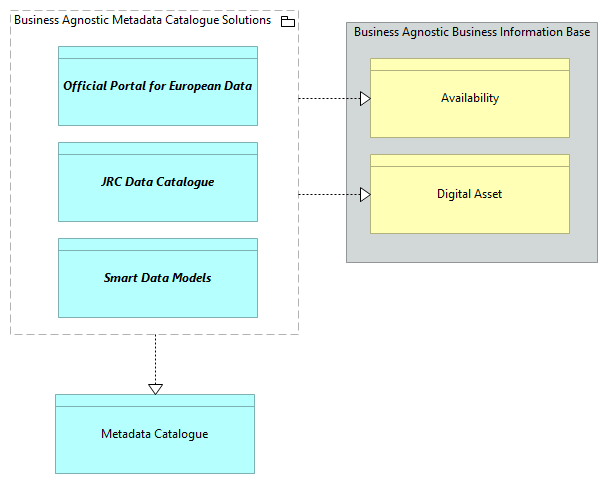Click the Business Agnostic Business Information Base title
The height and width of the screenshot is (484, 608).
click(472, 32)
